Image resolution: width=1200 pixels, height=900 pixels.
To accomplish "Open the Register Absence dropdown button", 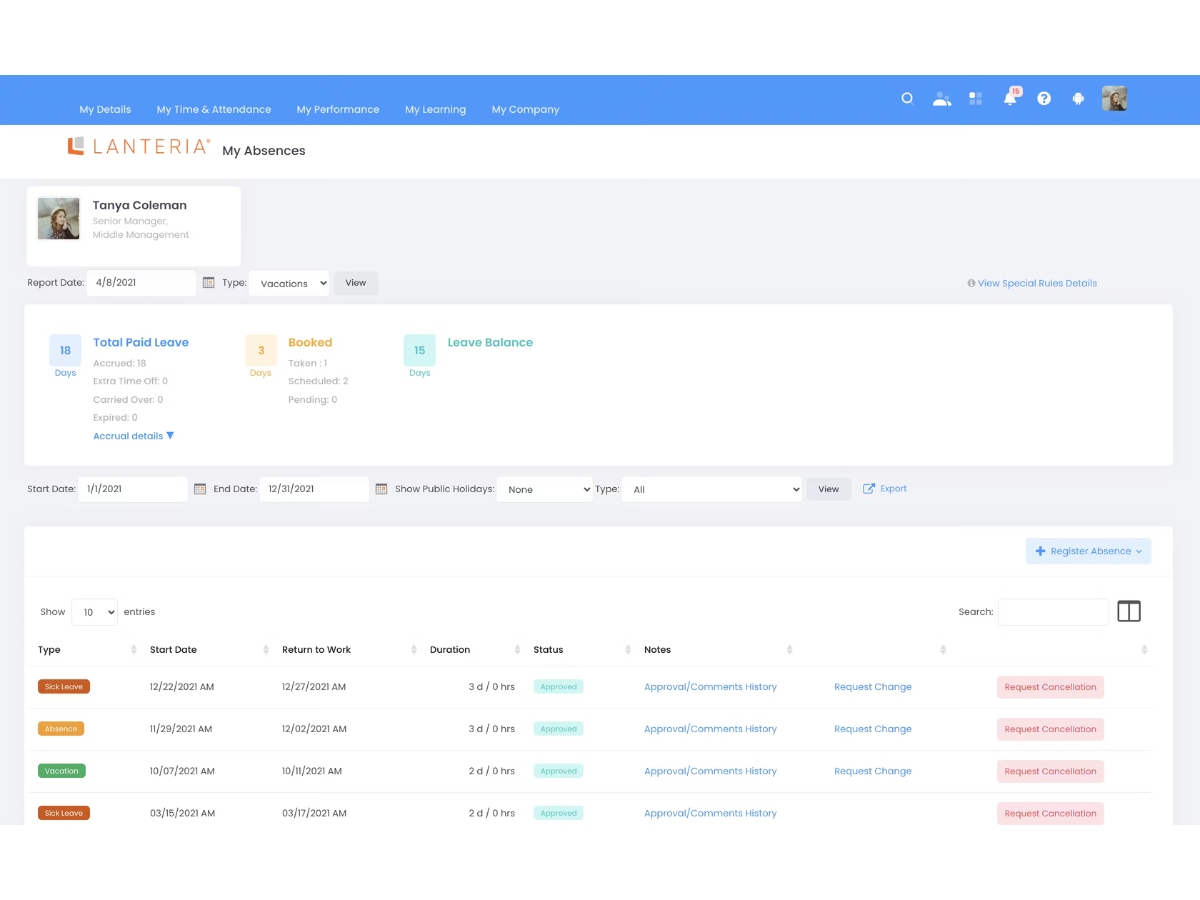I will tap(1088, 551).
